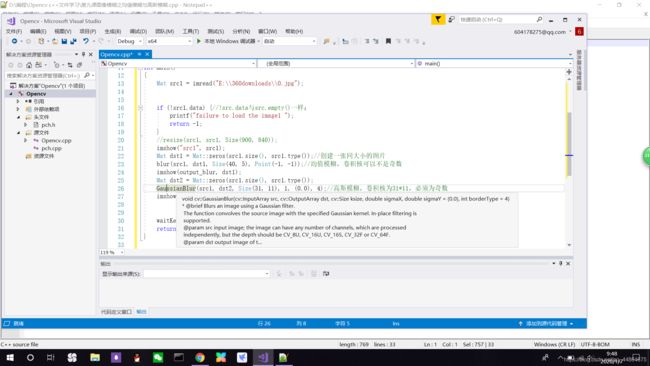Click the uncomment lines toolbar icon

click(x=376, y=41)
